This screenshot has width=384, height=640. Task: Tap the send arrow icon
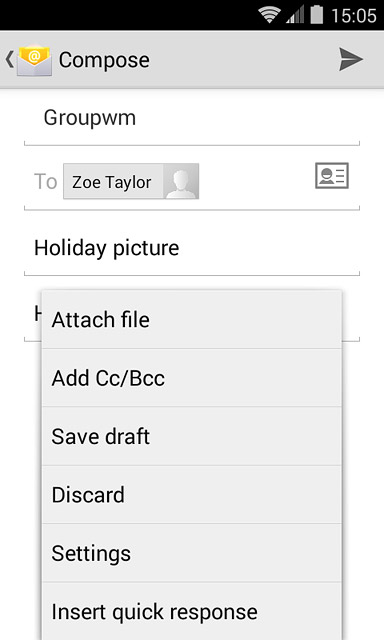tap(351, 60)
